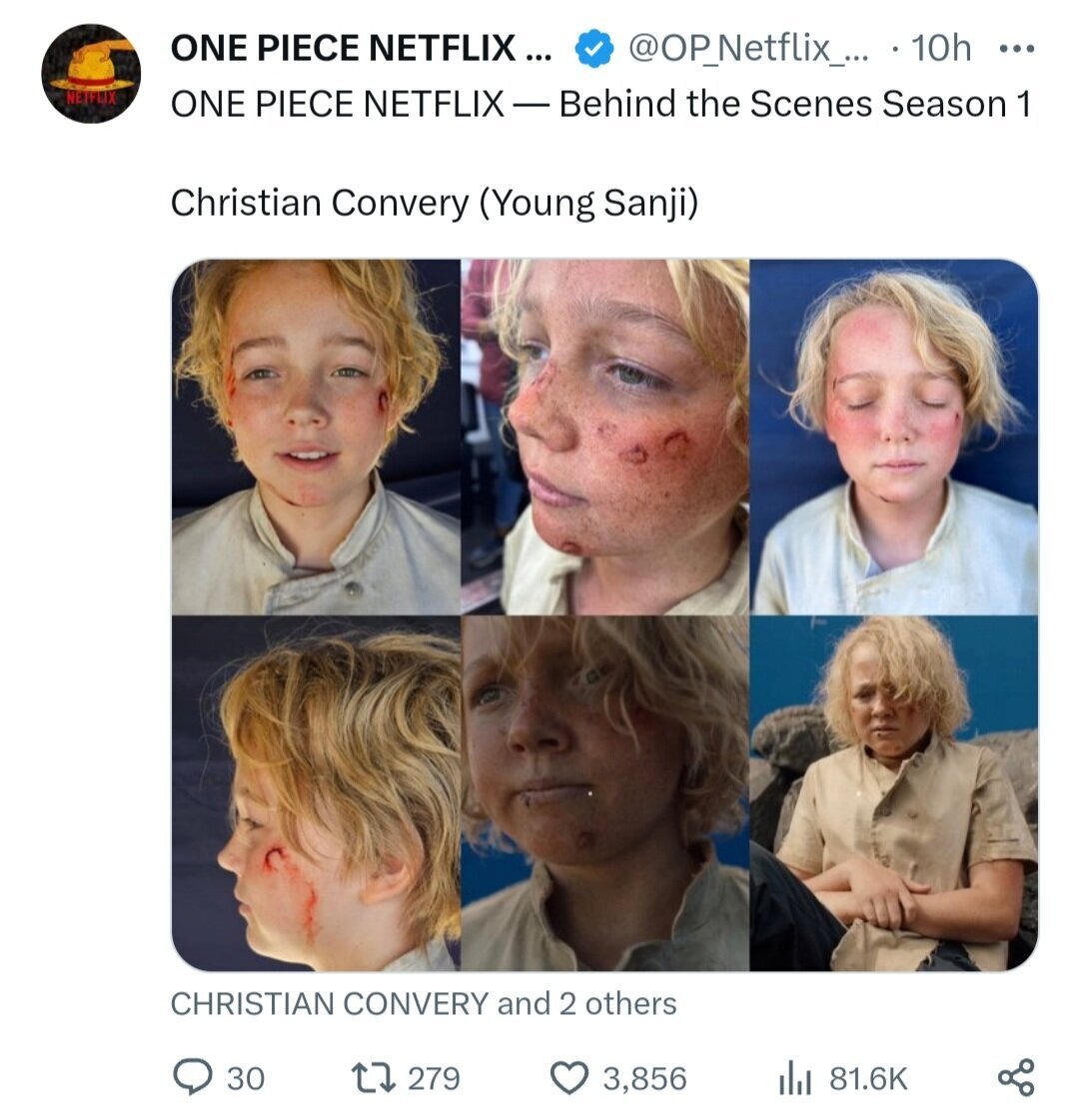This screenshot has width=1079, height=1120.
Task: Tap the share icon
Action: click(x=1016, y=1078)
